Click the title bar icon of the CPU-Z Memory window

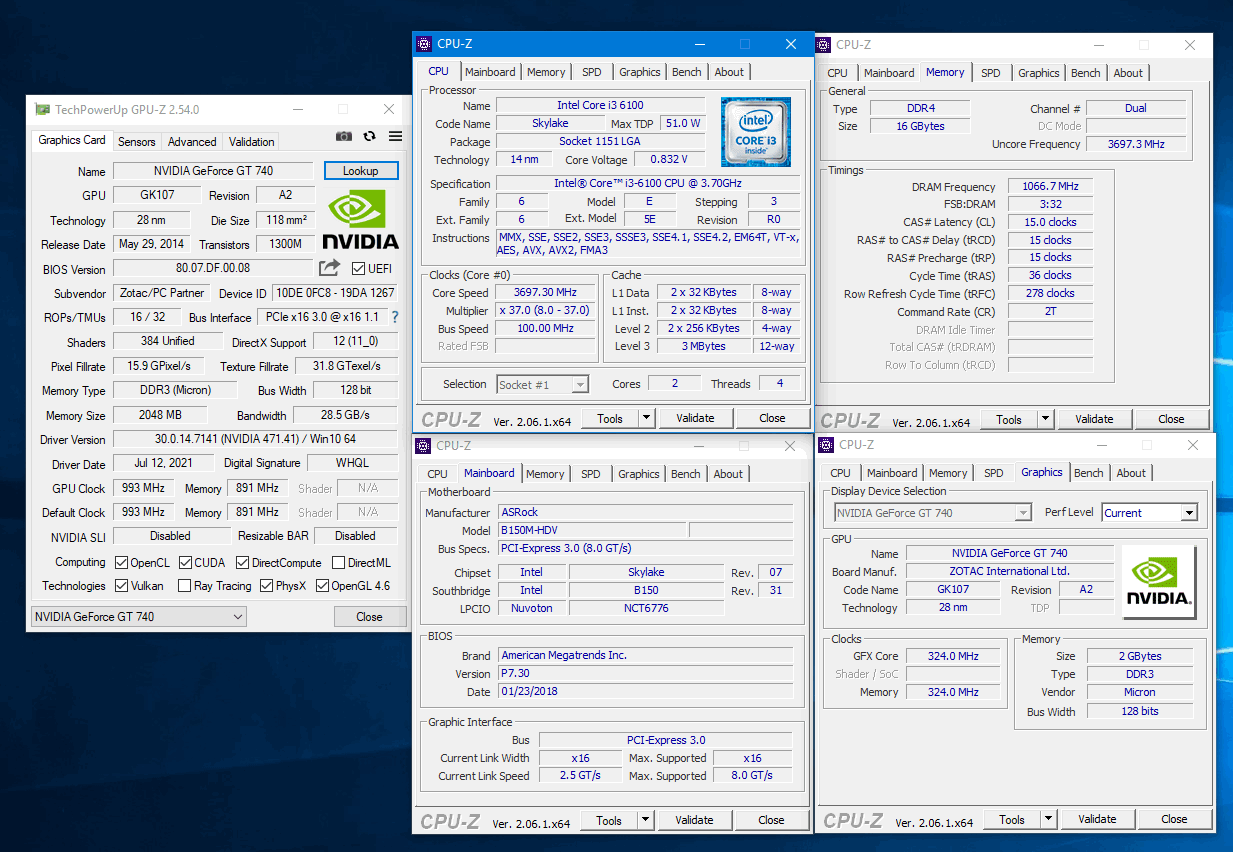[x=823, y=44]
